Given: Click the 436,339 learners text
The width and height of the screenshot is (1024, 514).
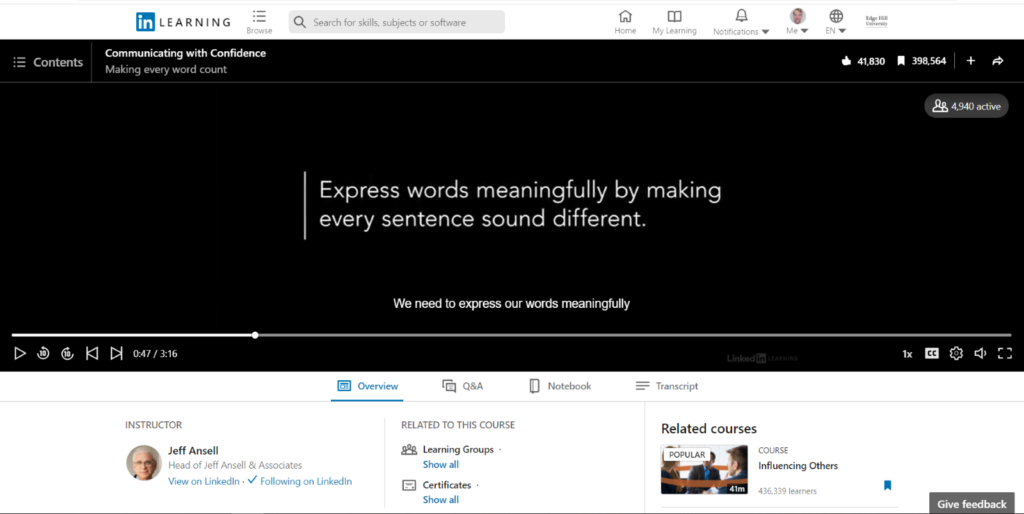Looking at the screenshot, I should point(787,490).
